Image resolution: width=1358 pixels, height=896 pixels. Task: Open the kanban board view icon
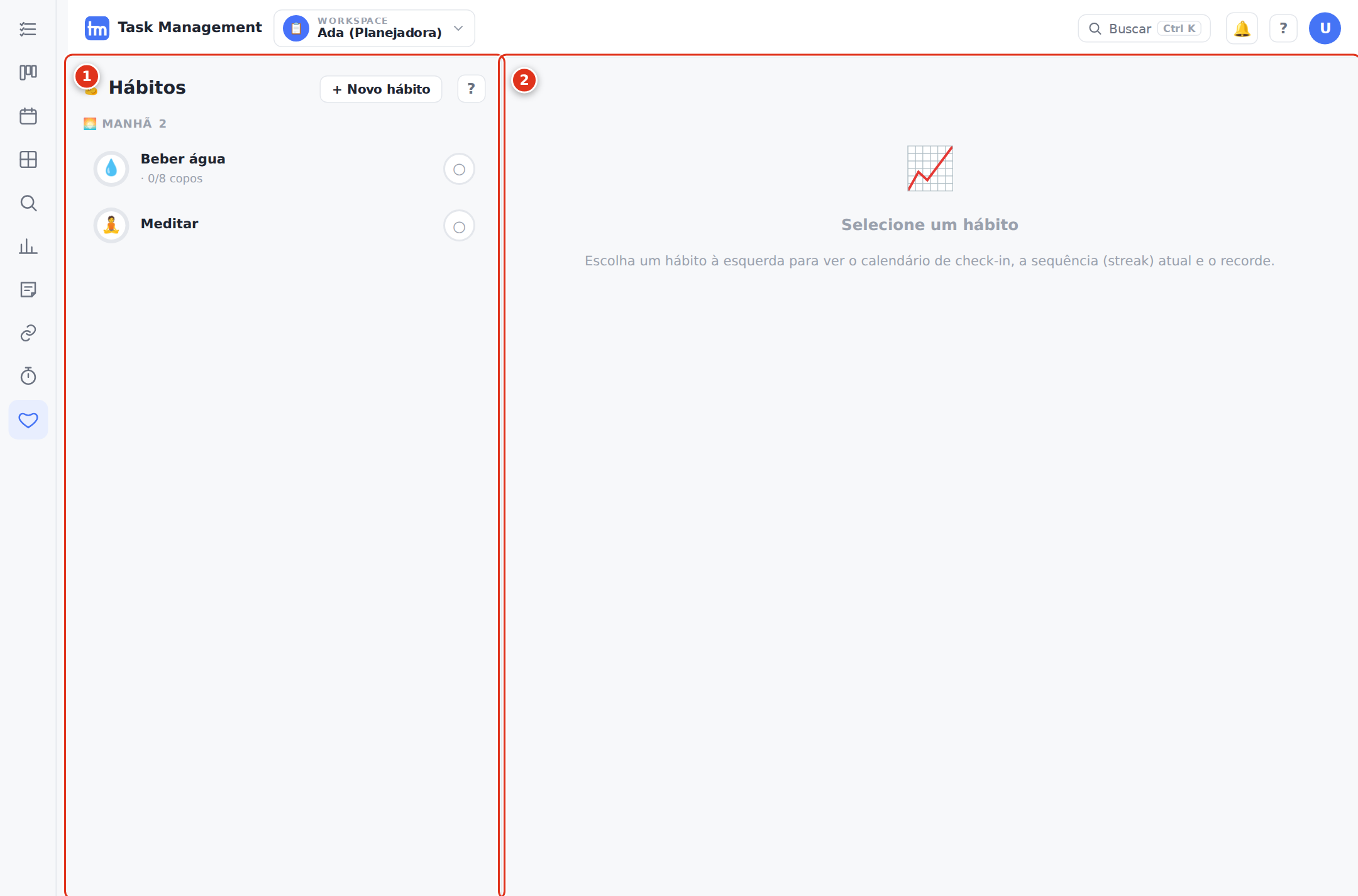click(28, 72)
